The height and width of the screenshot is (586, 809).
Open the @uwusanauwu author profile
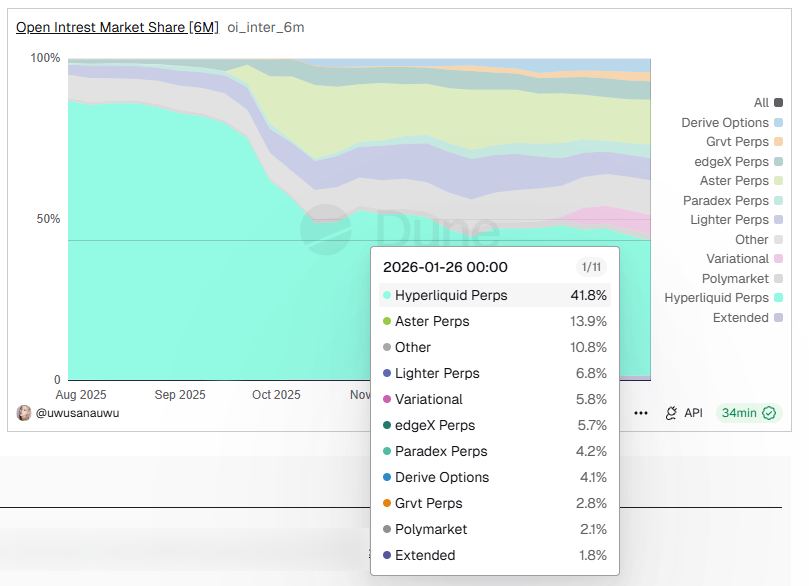click(x=77, y=413)
